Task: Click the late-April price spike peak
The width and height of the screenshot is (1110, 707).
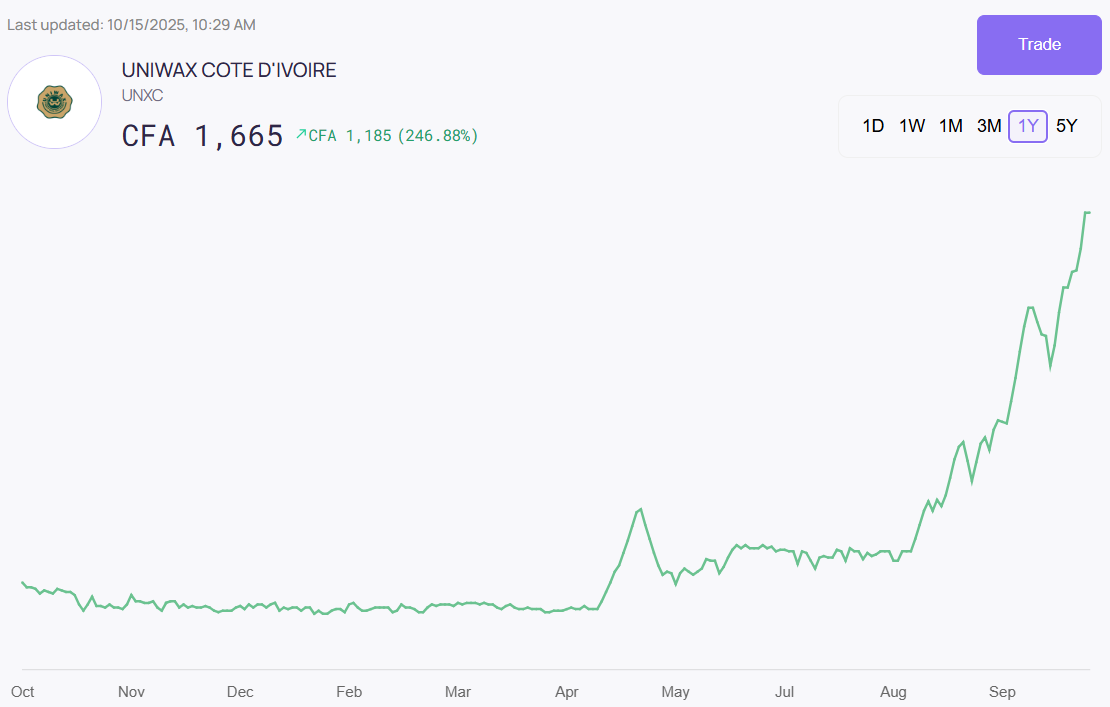Action: pos(640,509)
